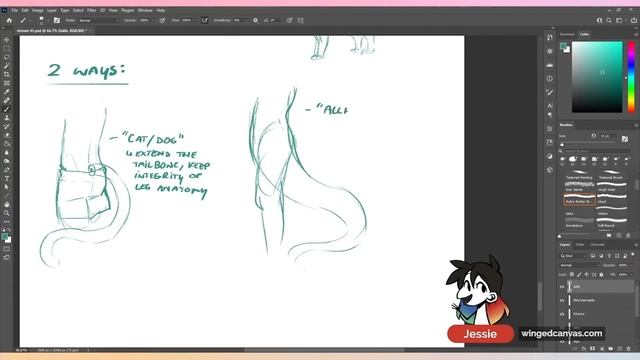Open smoothing options gear icon
Viewport: 640px width, 360px height.
pyautogui.click(x=256, y=20)
